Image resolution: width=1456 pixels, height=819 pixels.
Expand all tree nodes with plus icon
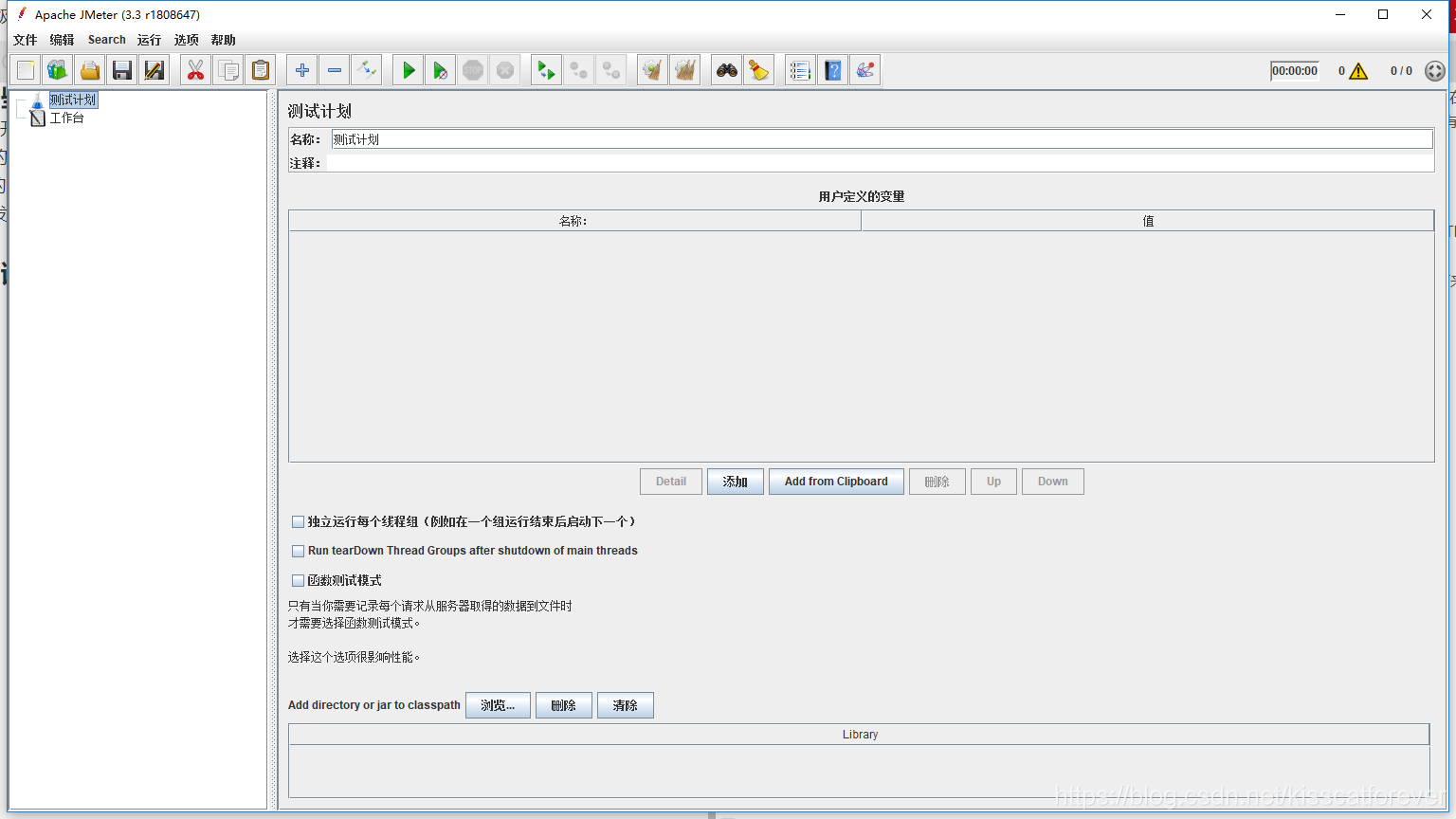click(302, 70)
